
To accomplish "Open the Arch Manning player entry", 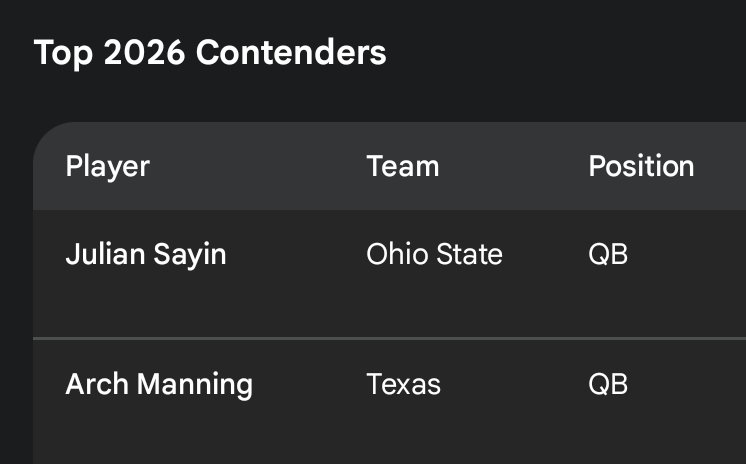I will [159, 384].
